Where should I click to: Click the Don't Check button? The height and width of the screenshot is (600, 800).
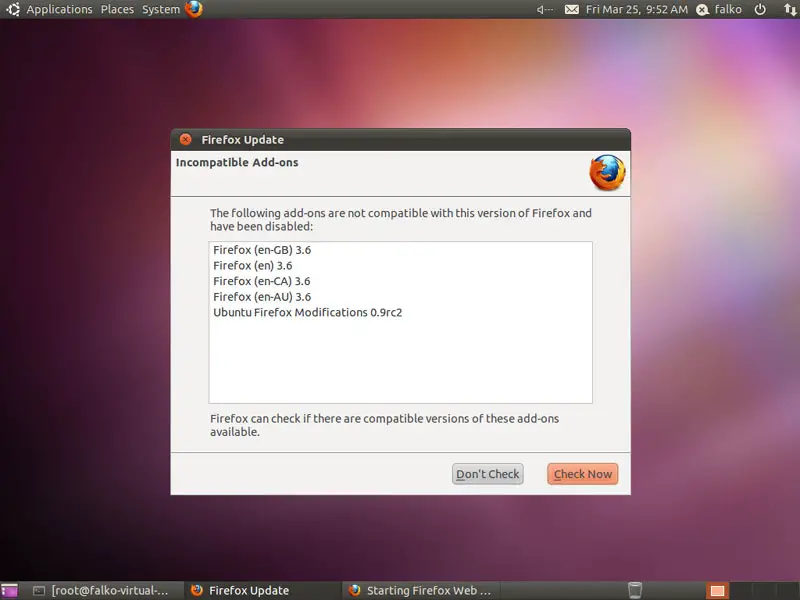[x=487, y=474]
